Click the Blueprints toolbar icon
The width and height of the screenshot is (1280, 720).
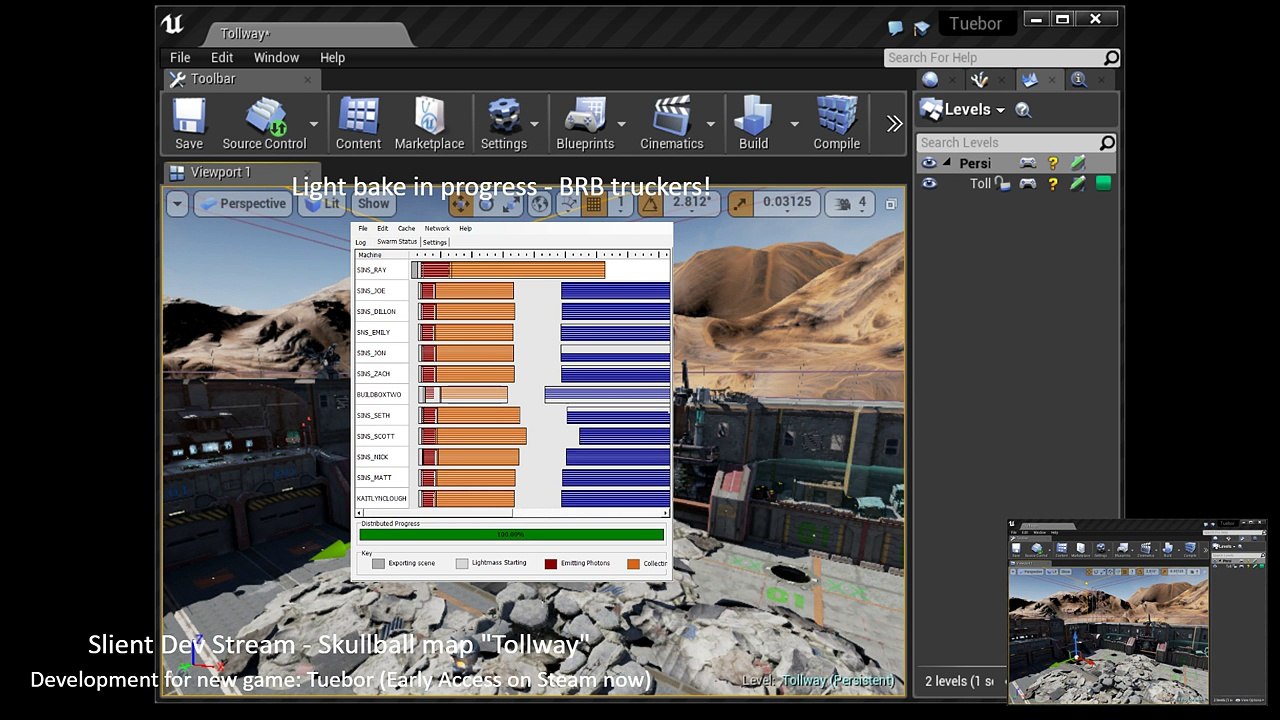click(585, 116)
